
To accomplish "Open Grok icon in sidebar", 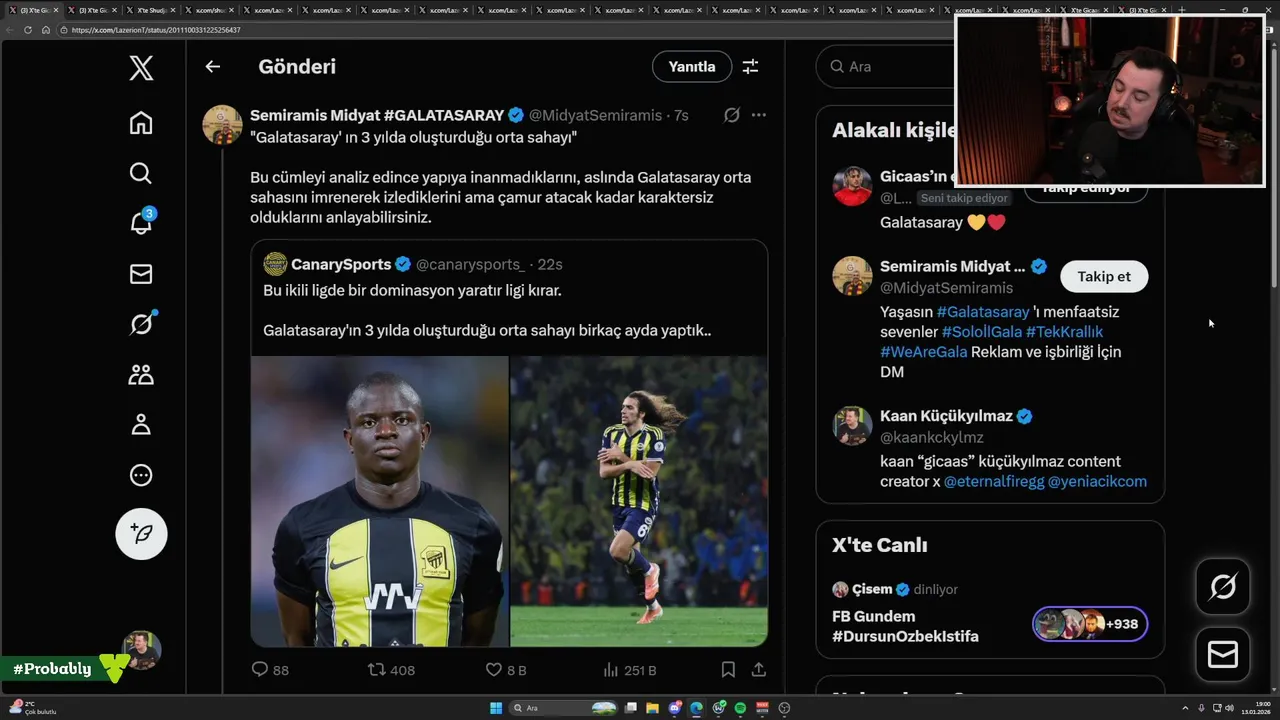I will coord(141,323).
